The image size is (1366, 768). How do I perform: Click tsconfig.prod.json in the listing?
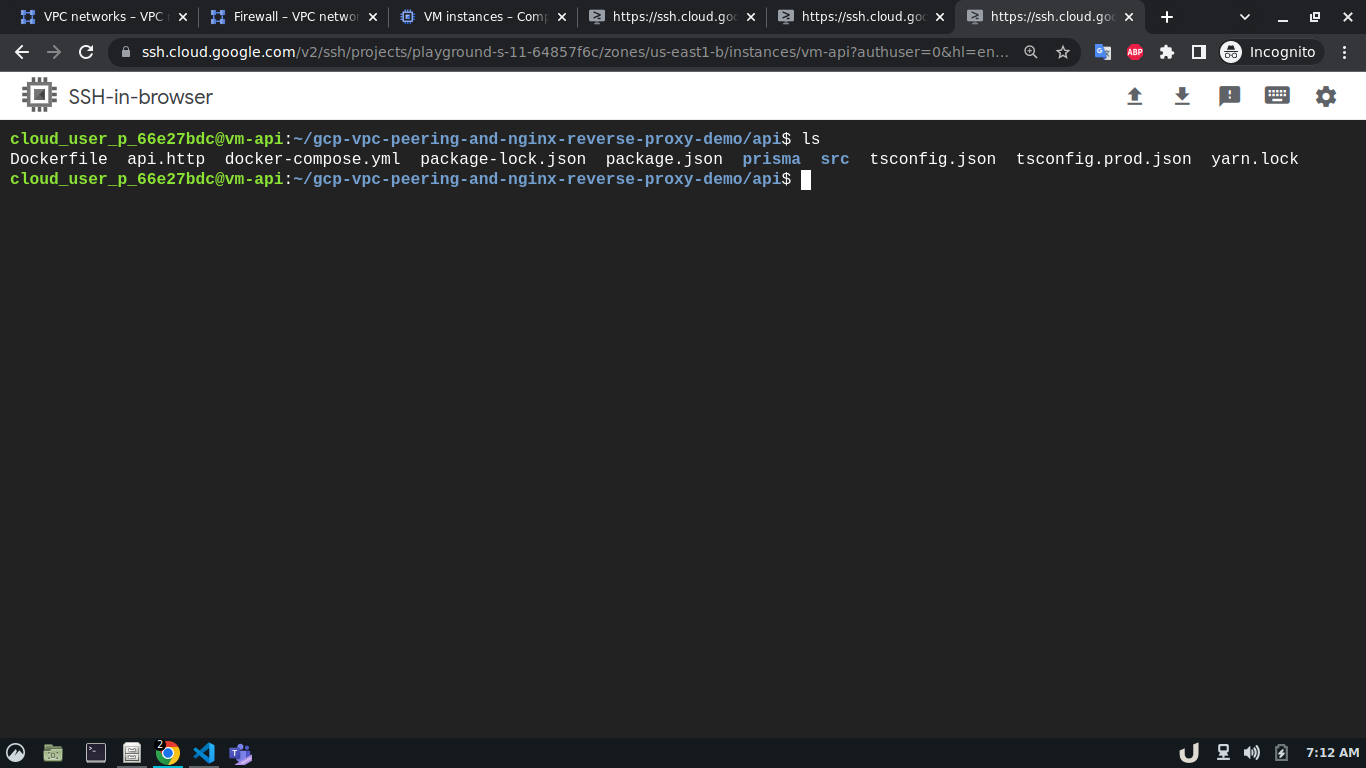pyautogui.click(x=1104, y=159)
